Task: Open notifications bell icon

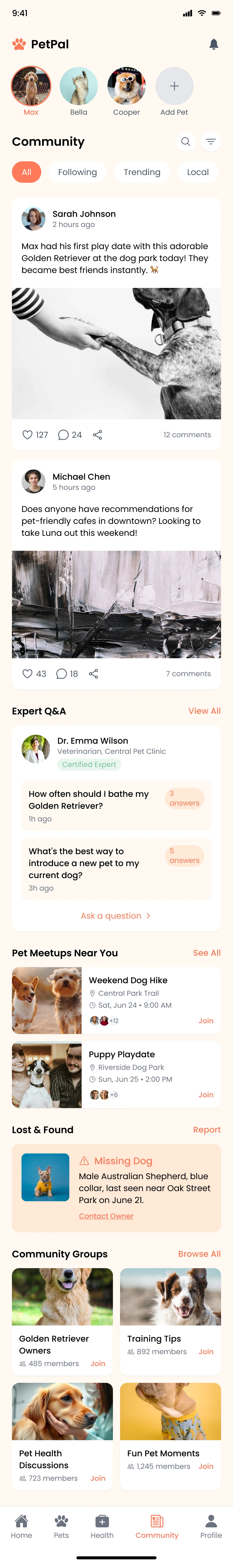Action: pyautogui.click(x=214, y=45)
